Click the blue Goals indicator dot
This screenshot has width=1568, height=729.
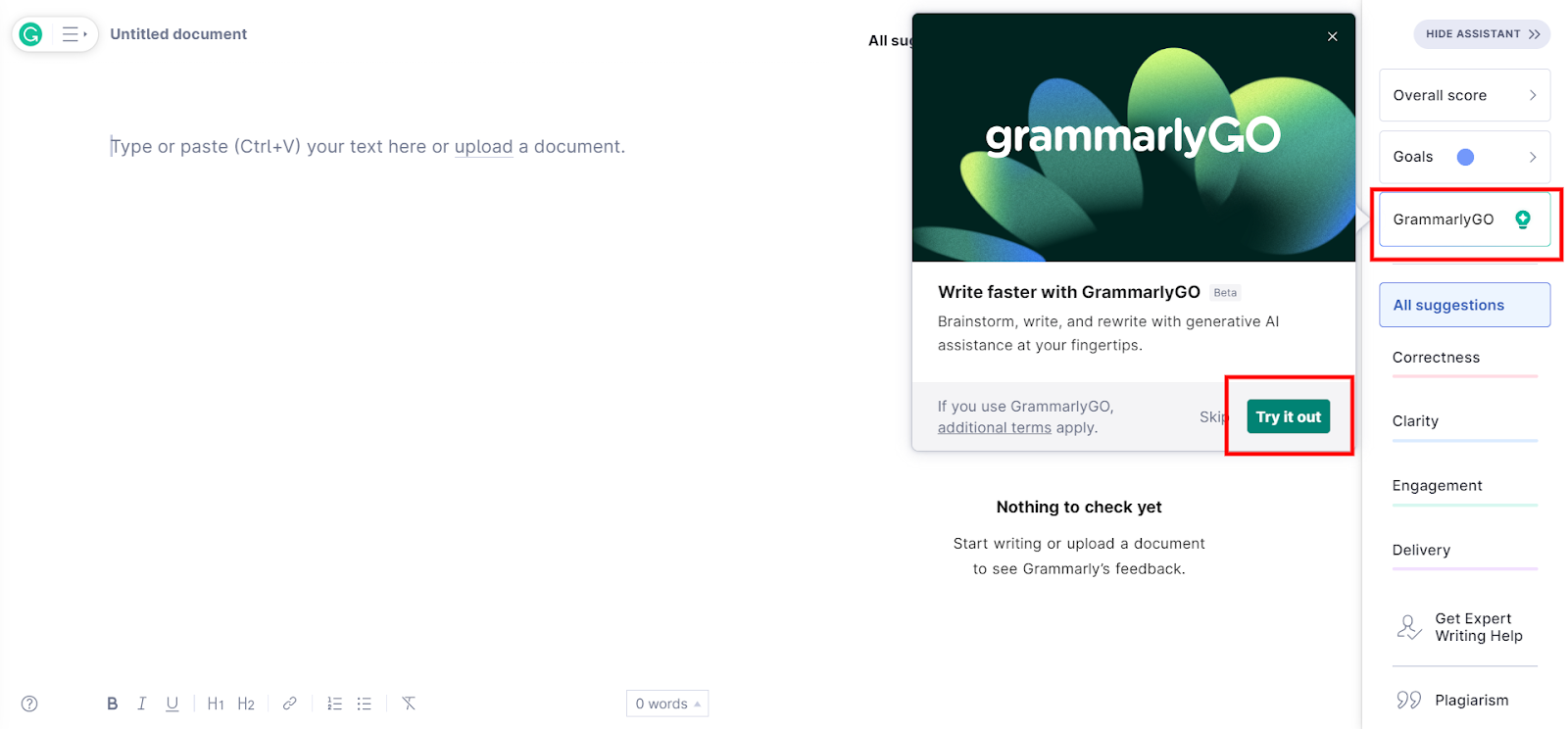tap(1465, 157)
